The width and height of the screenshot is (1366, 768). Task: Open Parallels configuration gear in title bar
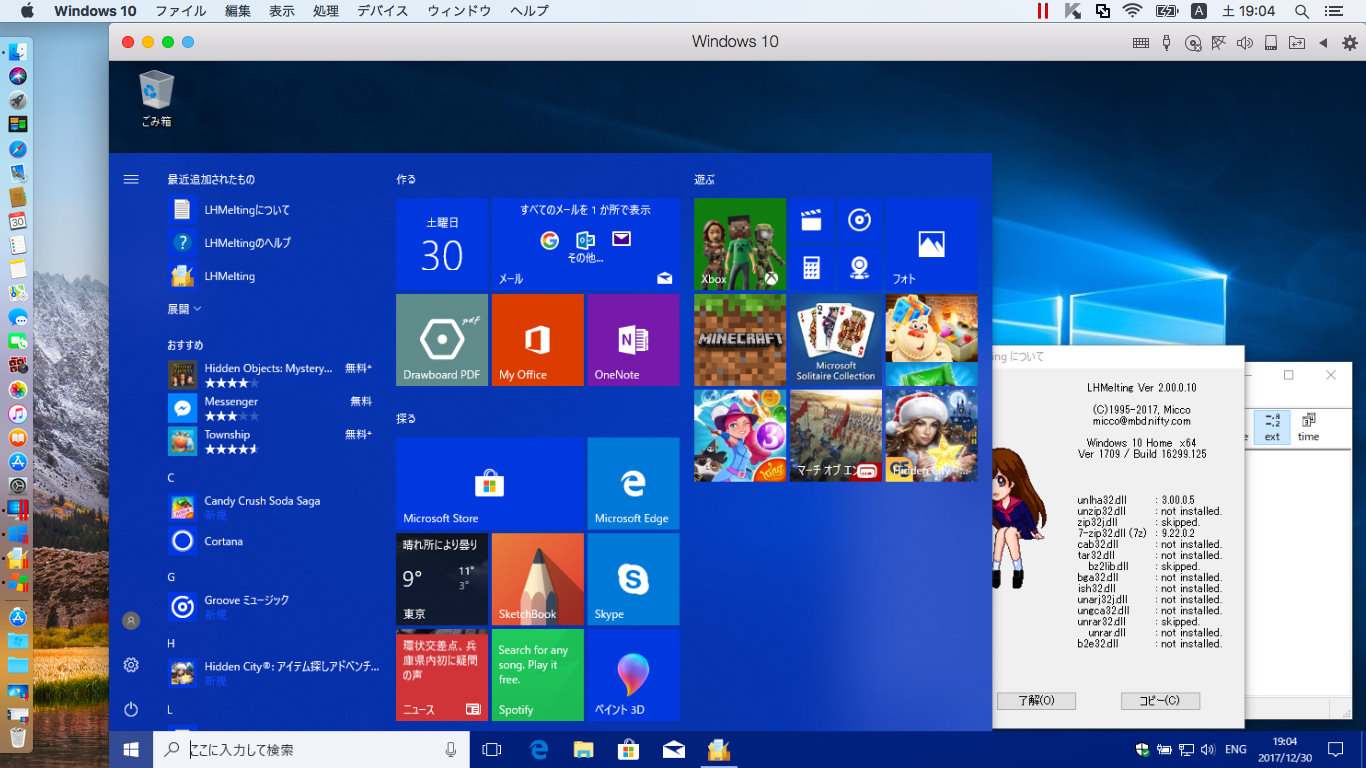[1350, 42]
